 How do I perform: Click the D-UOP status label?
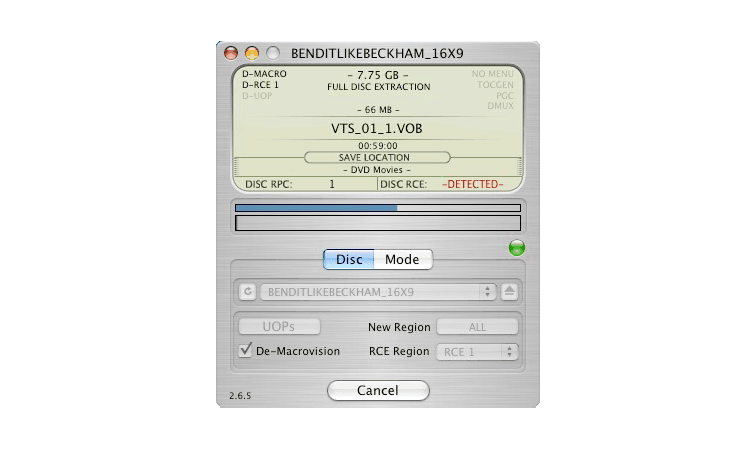point(257,96)
